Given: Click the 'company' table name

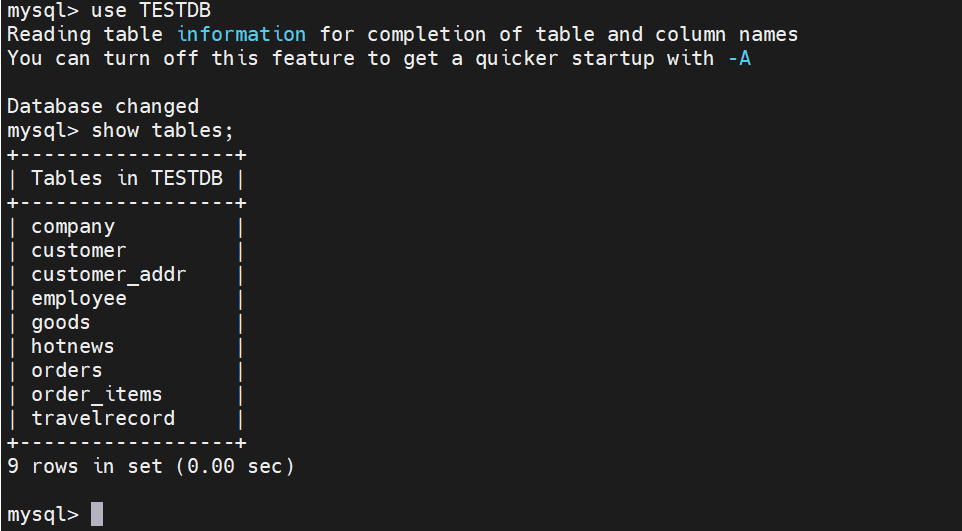Looking at the screenshot, I should (x=73, y=227).
